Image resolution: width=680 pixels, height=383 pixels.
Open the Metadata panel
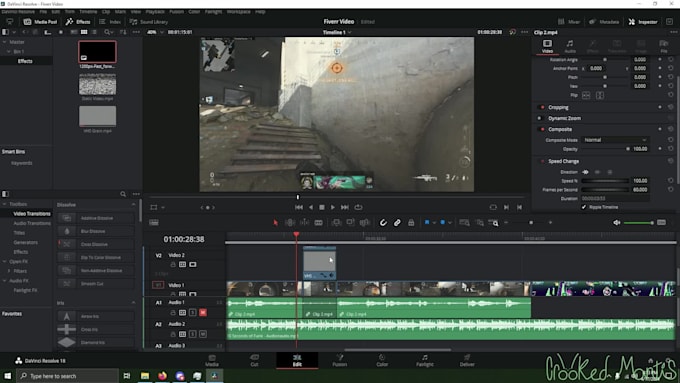point(604,22)
